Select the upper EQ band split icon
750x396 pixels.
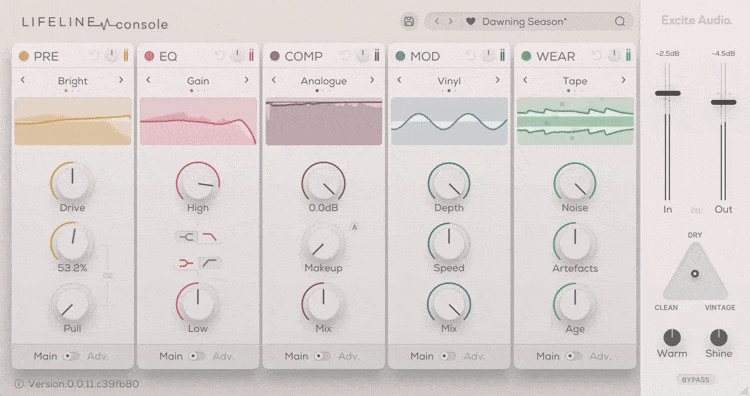click(187, 237)
